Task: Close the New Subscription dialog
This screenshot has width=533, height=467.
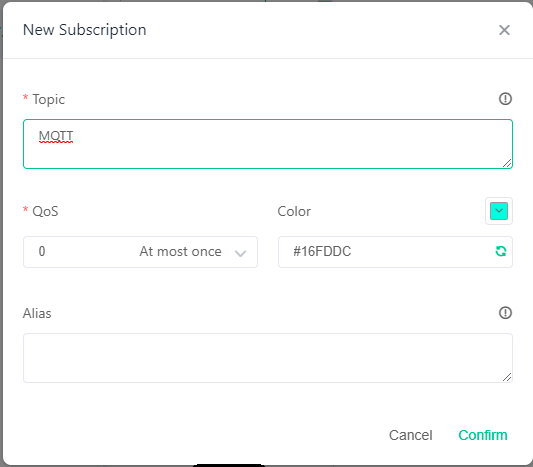Action: [x=504, y=30]
